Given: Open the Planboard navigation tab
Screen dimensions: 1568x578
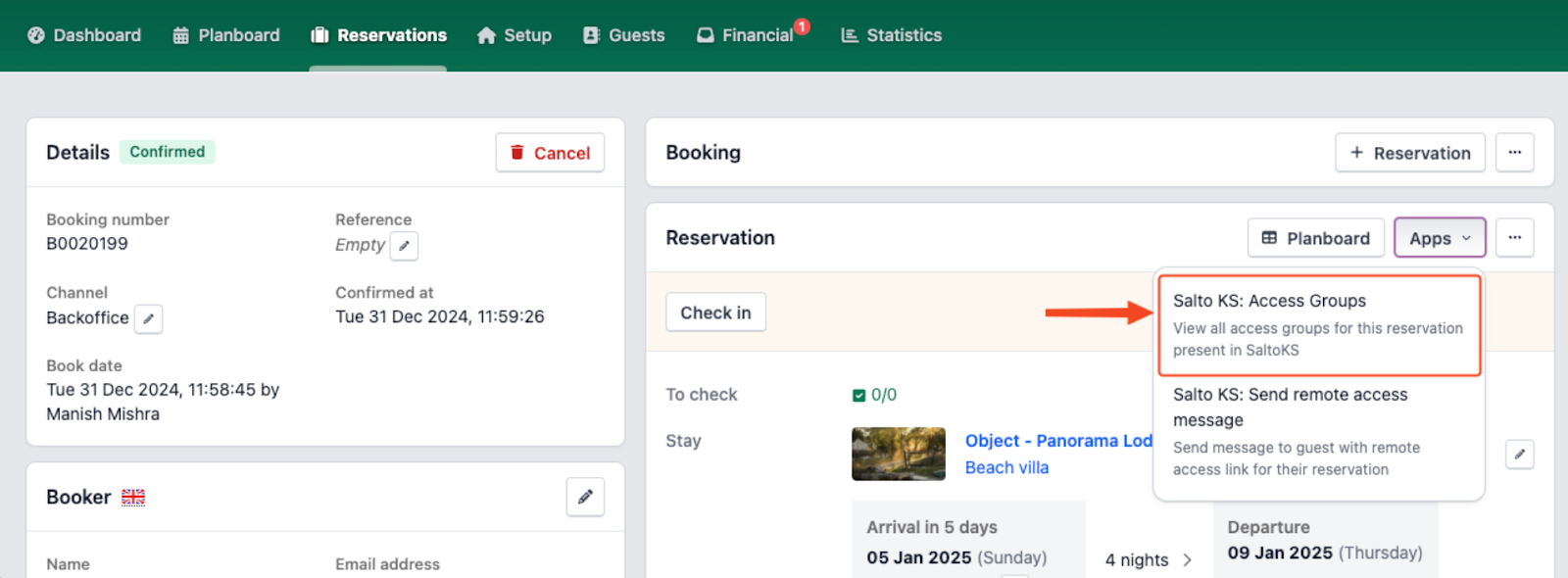Looking at the screenshot, I should [x=226, y=35].
